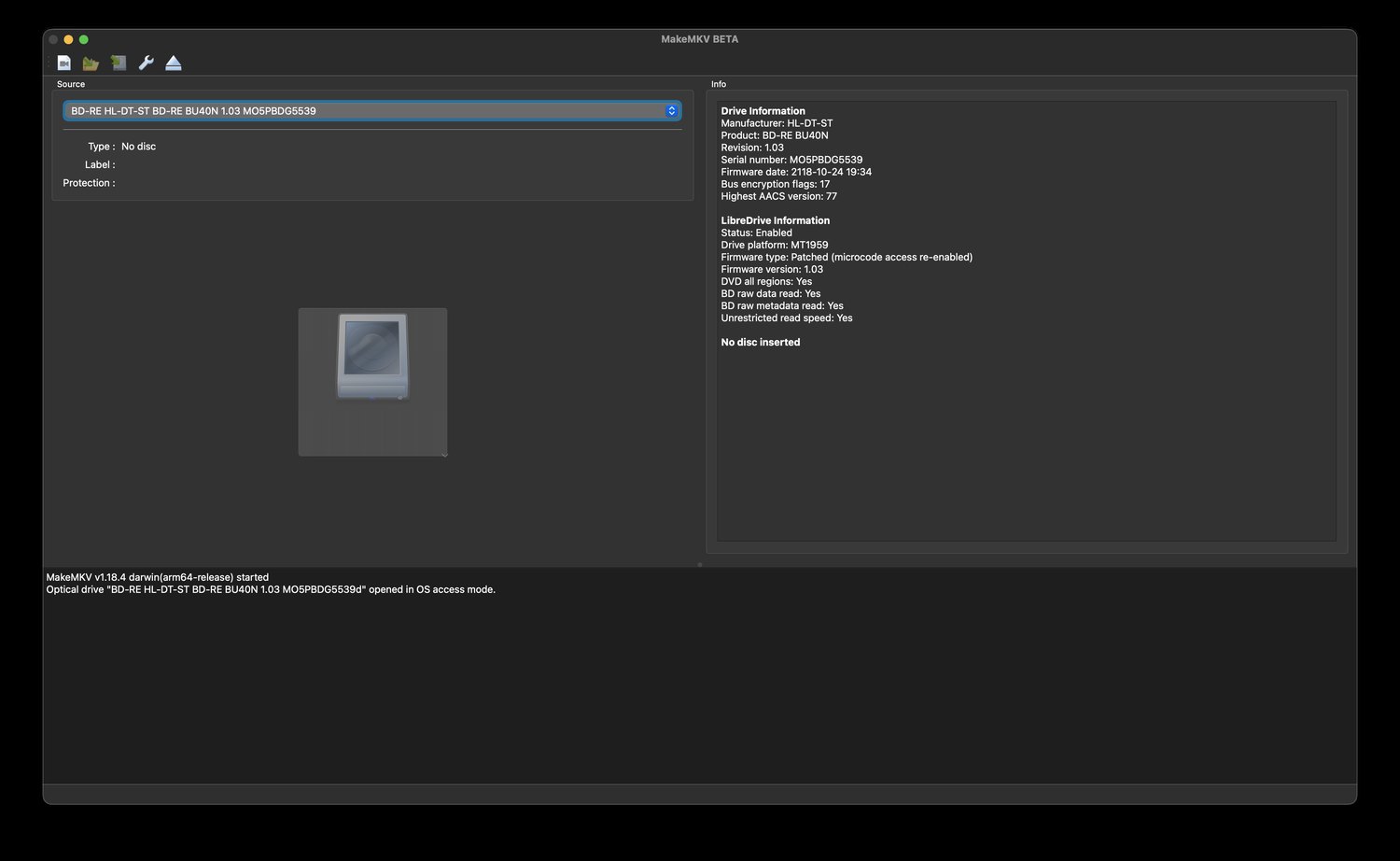Click the Open files toolbar icon
The width and height of the screenshot is (1400, 861).
click(63, 63)
